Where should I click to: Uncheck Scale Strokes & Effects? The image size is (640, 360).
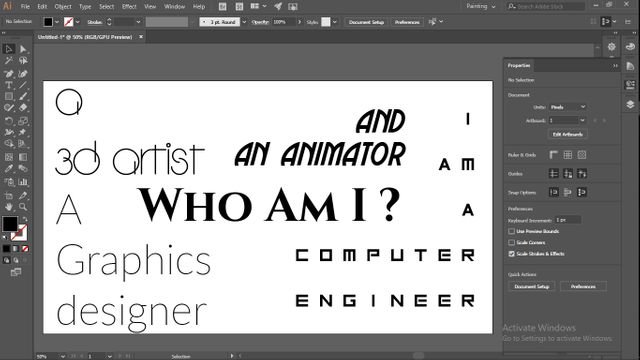pyautogui.click(x=511, y=254)
